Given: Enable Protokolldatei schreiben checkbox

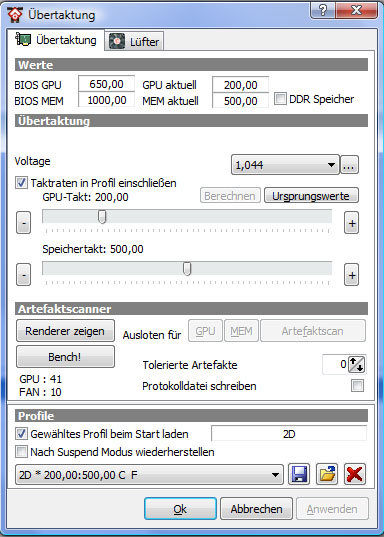Looking at the screenshot, I should [357, 386].
